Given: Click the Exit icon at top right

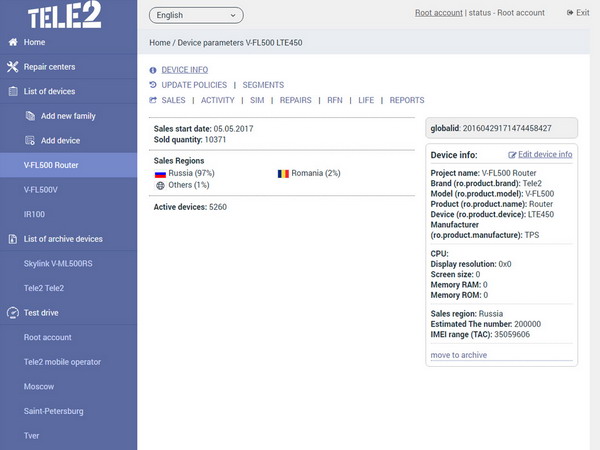Looking at the screenshot, I should pos(570,13).
